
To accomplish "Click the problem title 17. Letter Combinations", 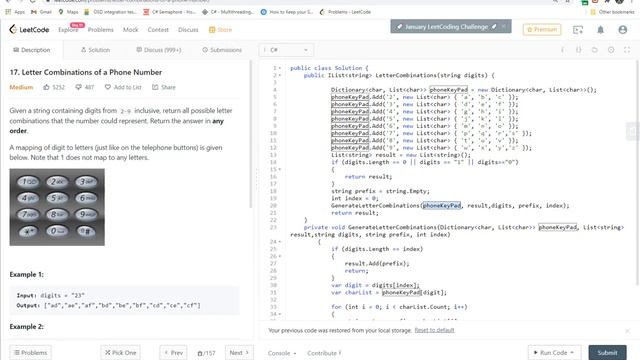I will 86,72.
